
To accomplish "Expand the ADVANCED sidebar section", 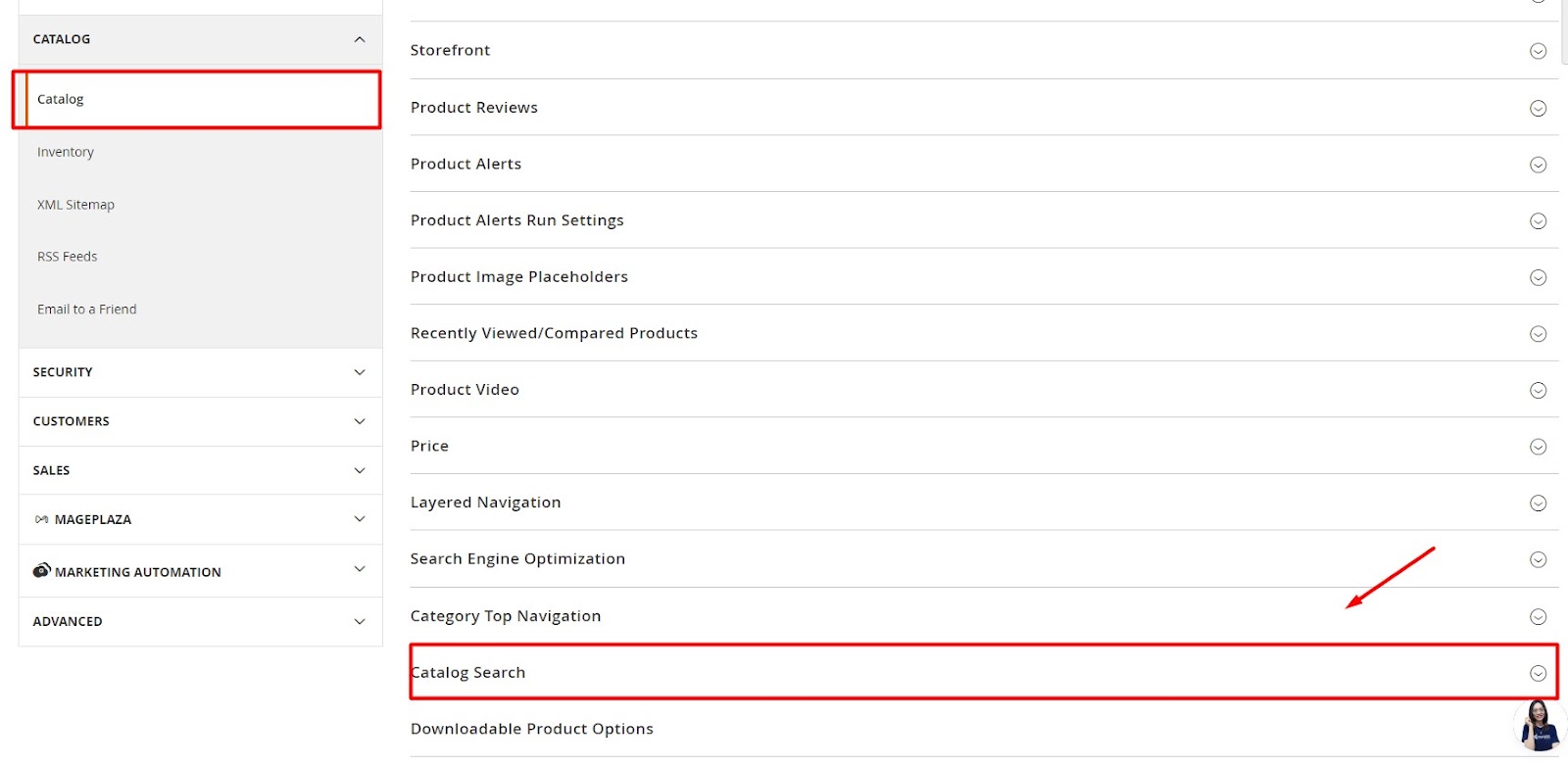I will click(200, 621).
